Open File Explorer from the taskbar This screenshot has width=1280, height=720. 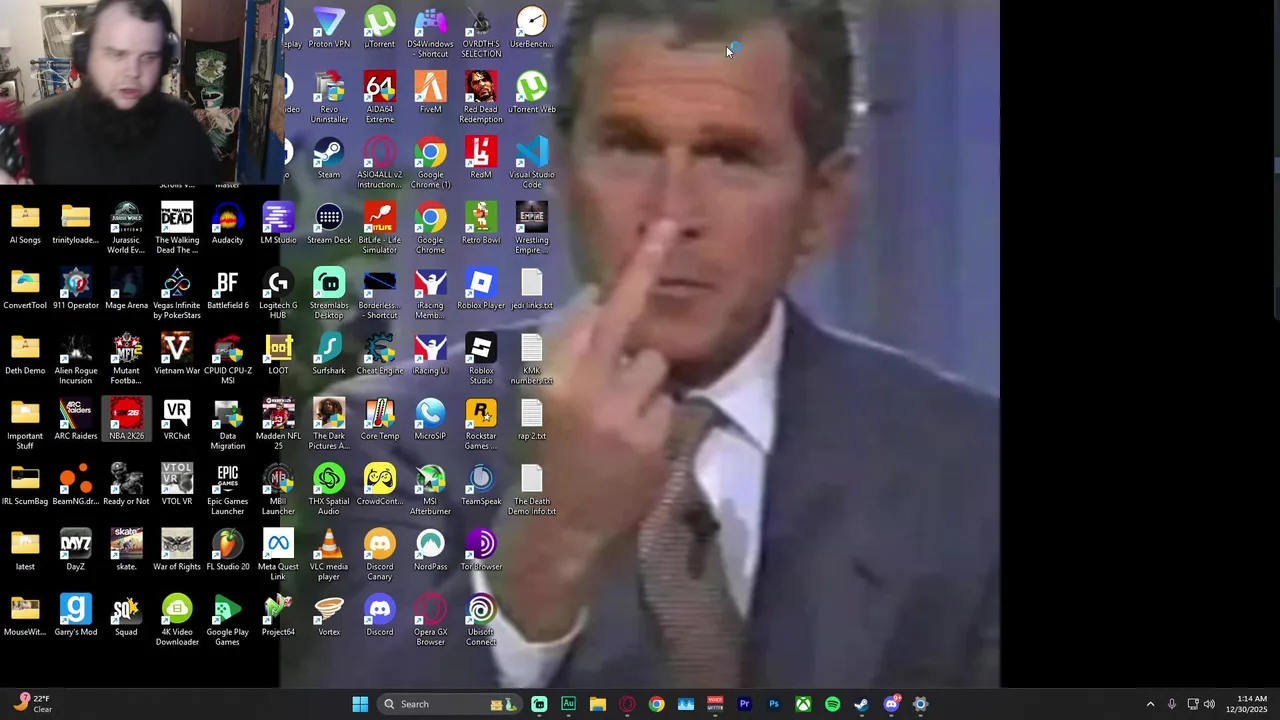point(598,704)
